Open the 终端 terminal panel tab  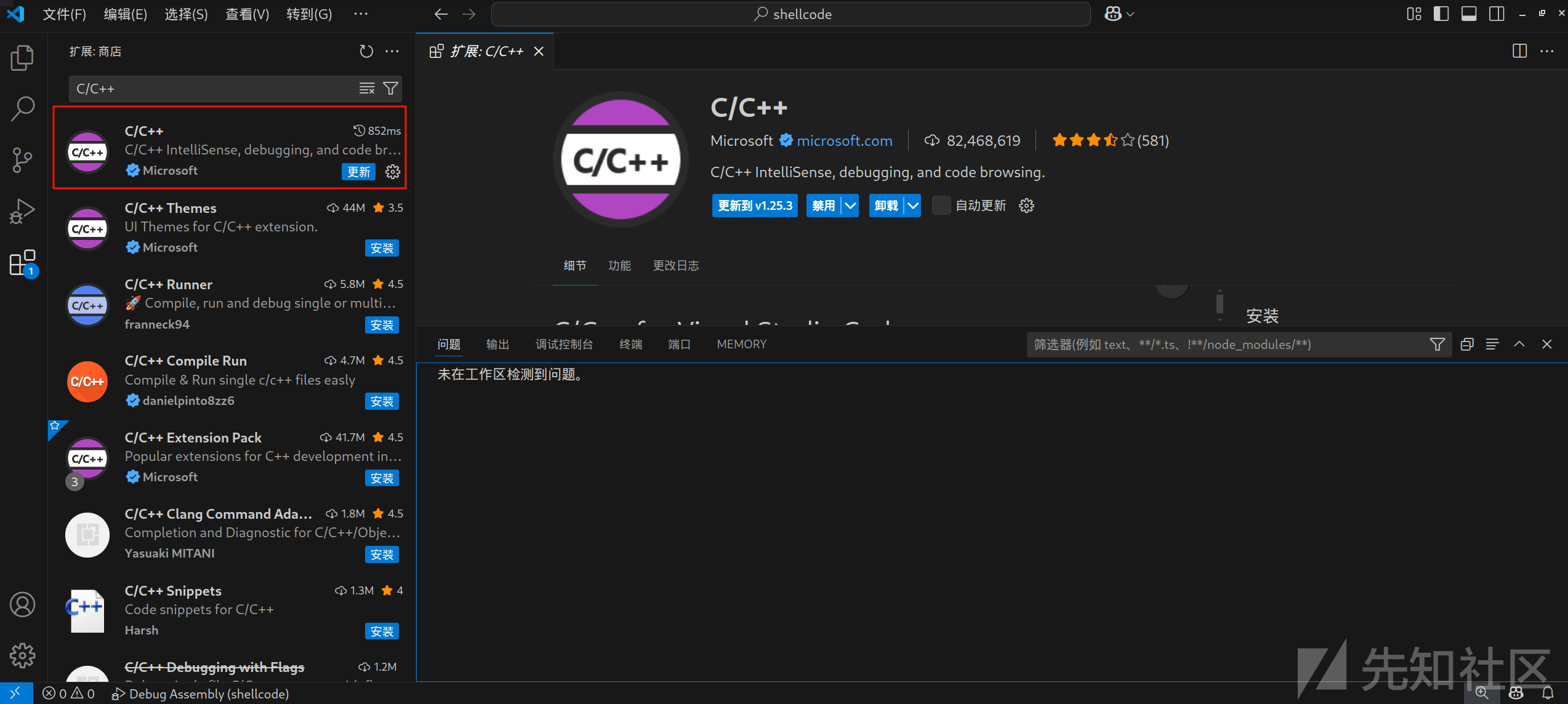tap(631, 345)
